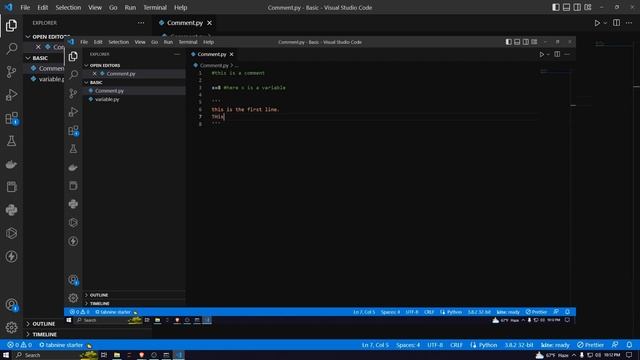Viewport: 640px width, 360px height.
Task: Toggle secondary side bar in inner window title bar
Action: click(526, 42)
